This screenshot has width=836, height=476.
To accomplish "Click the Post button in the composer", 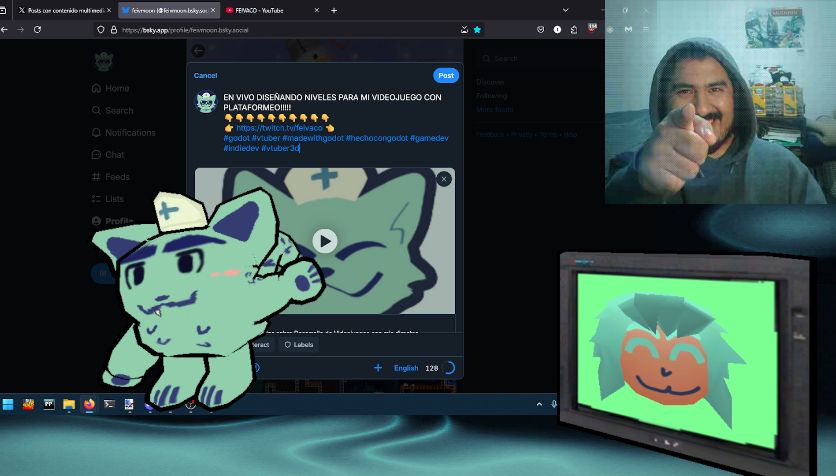I will (x=446, y=76).
